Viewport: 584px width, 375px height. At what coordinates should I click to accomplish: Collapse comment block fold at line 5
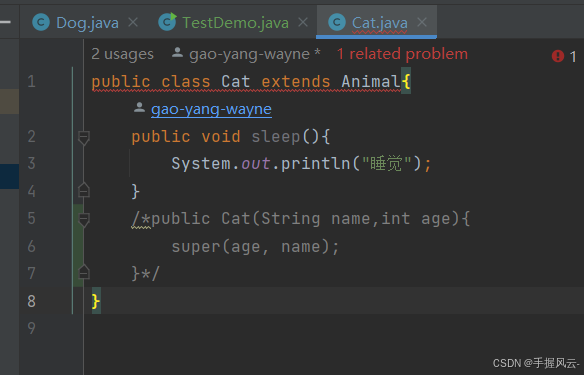[x=84, y=219]
